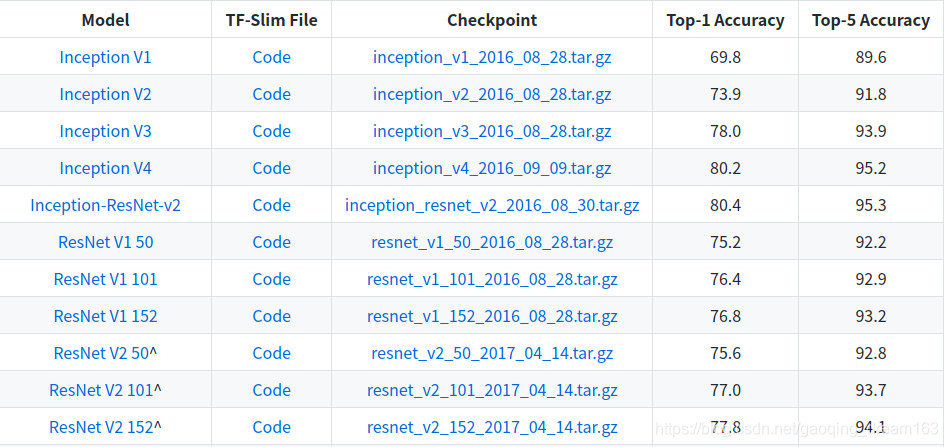Select Top-1 value 69.8 for Inception V1
948x447 pixels.
click(x=726, y=57)
